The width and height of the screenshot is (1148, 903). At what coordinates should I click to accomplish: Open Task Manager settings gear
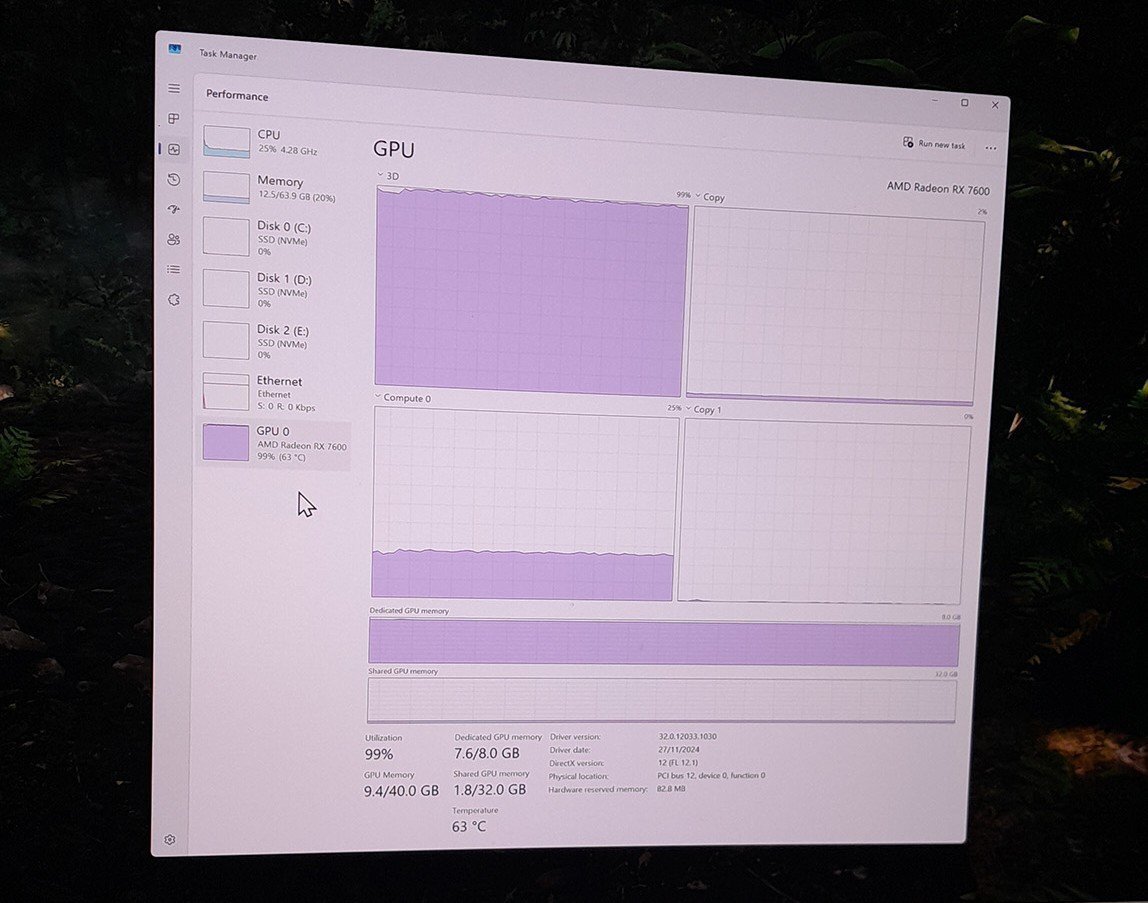click(170, 839)
